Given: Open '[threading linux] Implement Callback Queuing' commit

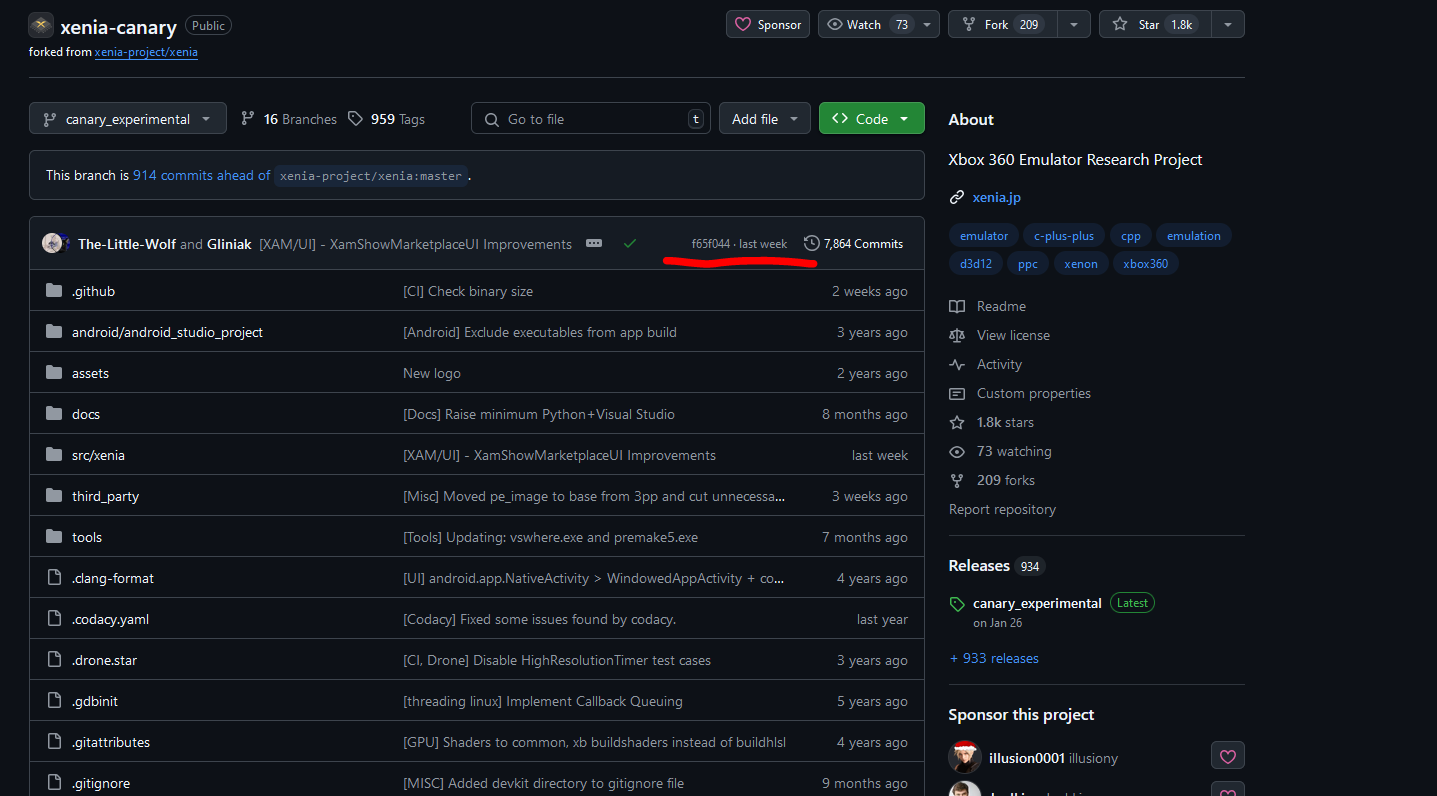Looking at the screenshot, I should click(x=543, y=701).
